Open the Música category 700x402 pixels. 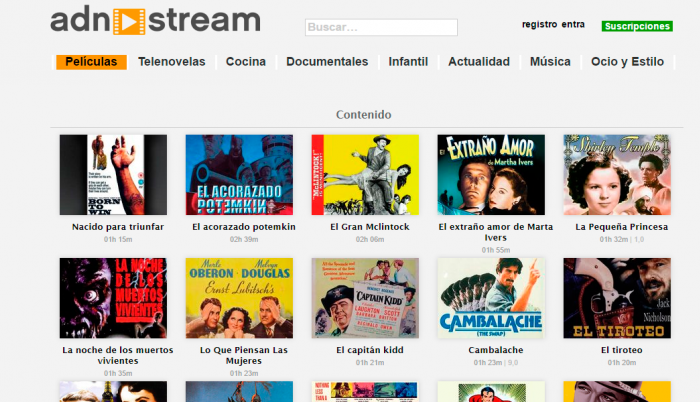tap(550, 62)
